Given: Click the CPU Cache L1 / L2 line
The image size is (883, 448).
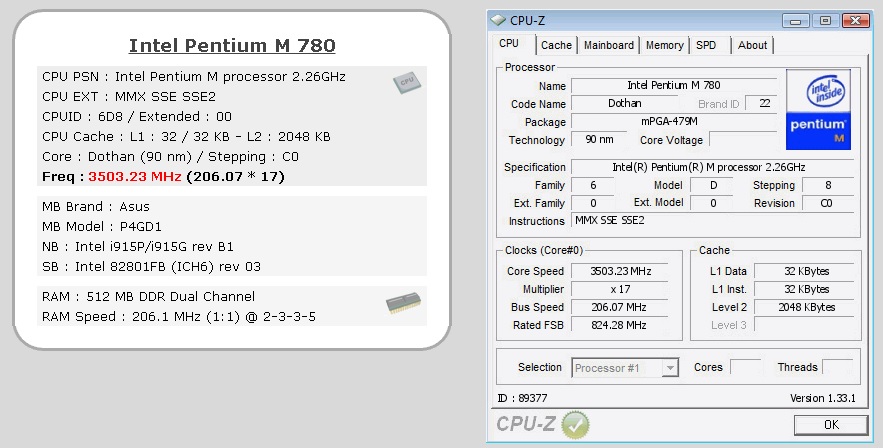Looking at the screenshot, I should tap(186, 137).
